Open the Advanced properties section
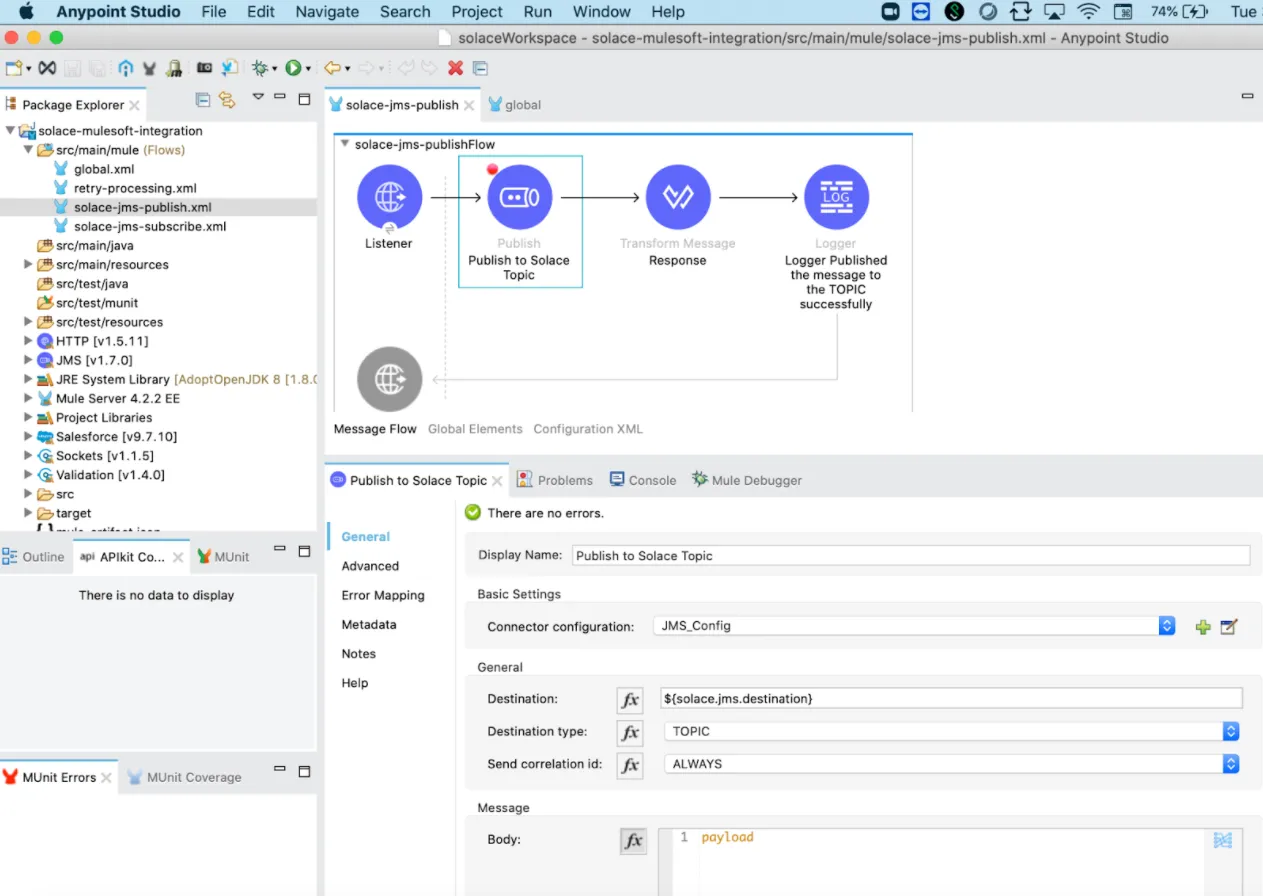 tap(370, 566)
